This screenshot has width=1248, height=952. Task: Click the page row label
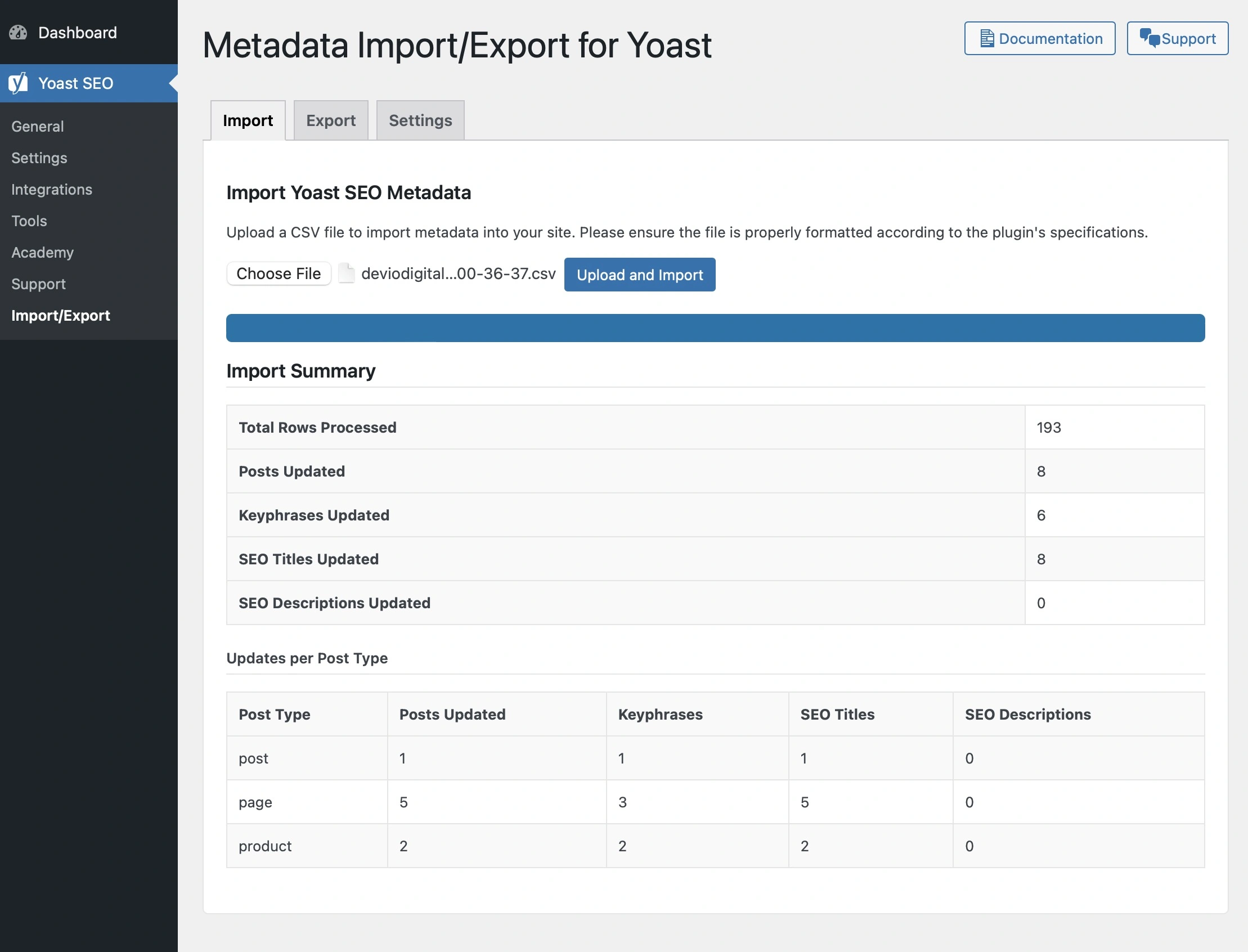coord(255,802)
